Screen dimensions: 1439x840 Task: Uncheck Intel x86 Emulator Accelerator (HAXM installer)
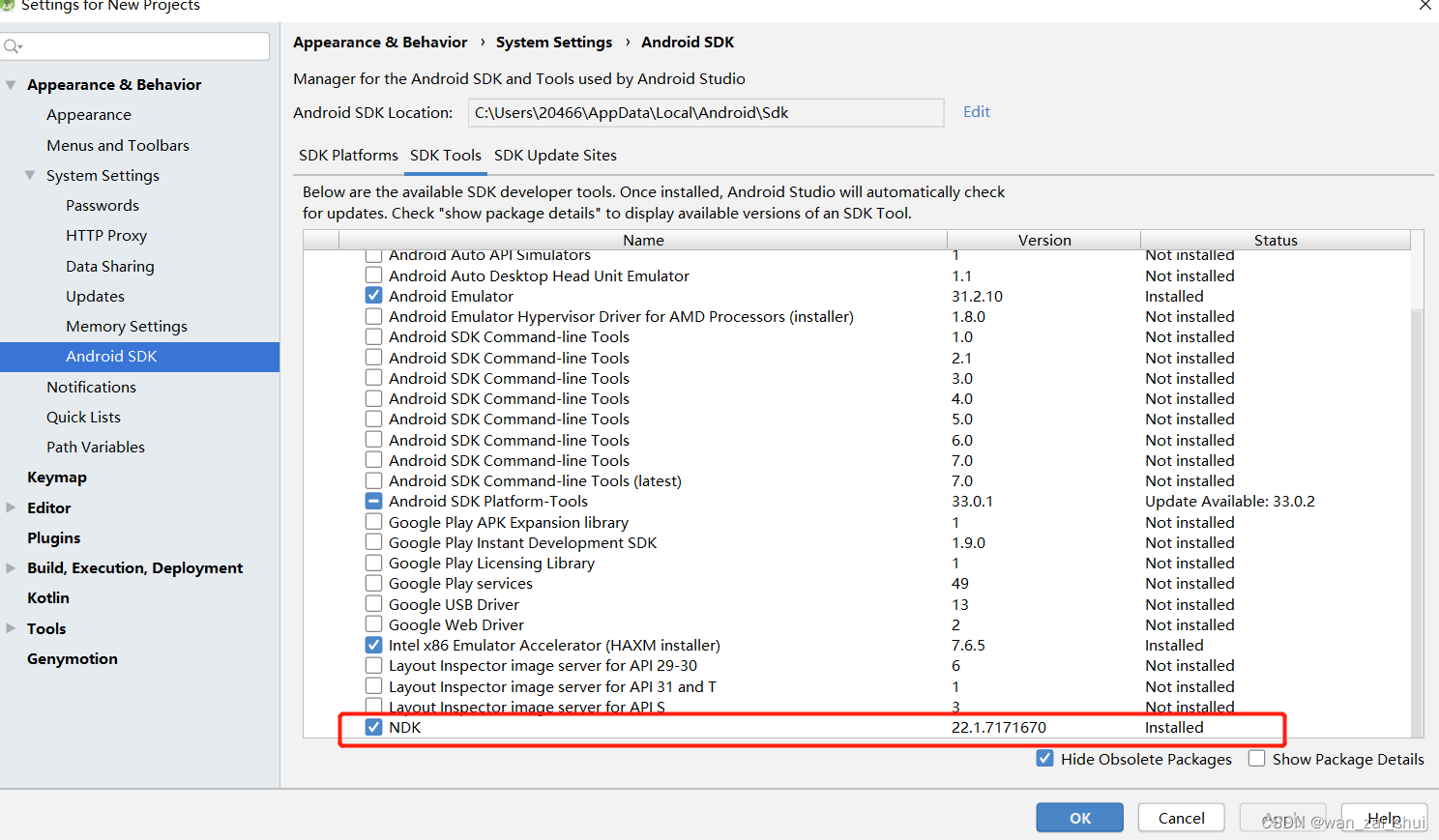(x=373, y=645)
